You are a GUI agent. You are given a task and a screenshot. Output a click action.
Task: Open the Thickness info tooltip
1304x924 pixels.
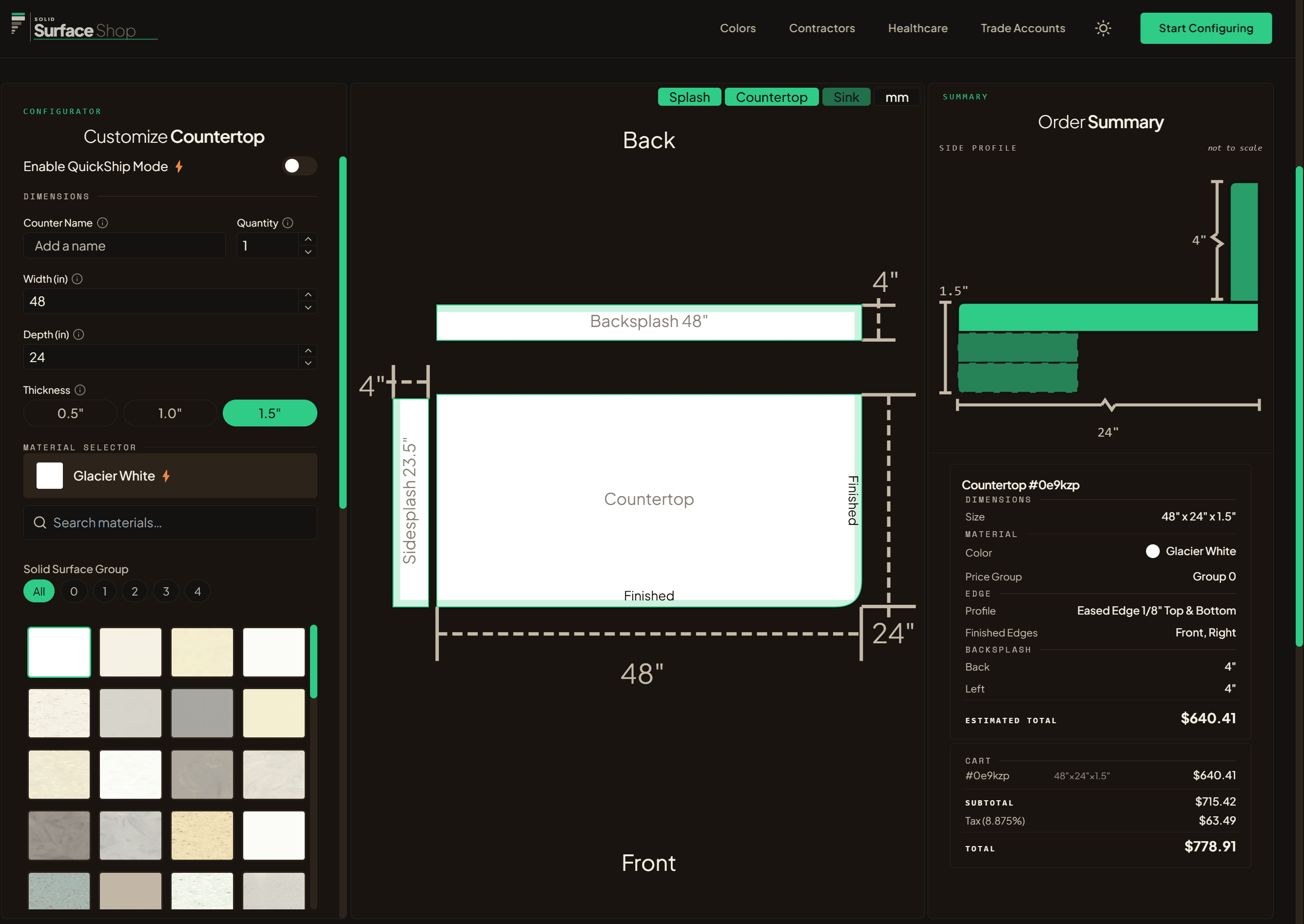tap(79, 390)
